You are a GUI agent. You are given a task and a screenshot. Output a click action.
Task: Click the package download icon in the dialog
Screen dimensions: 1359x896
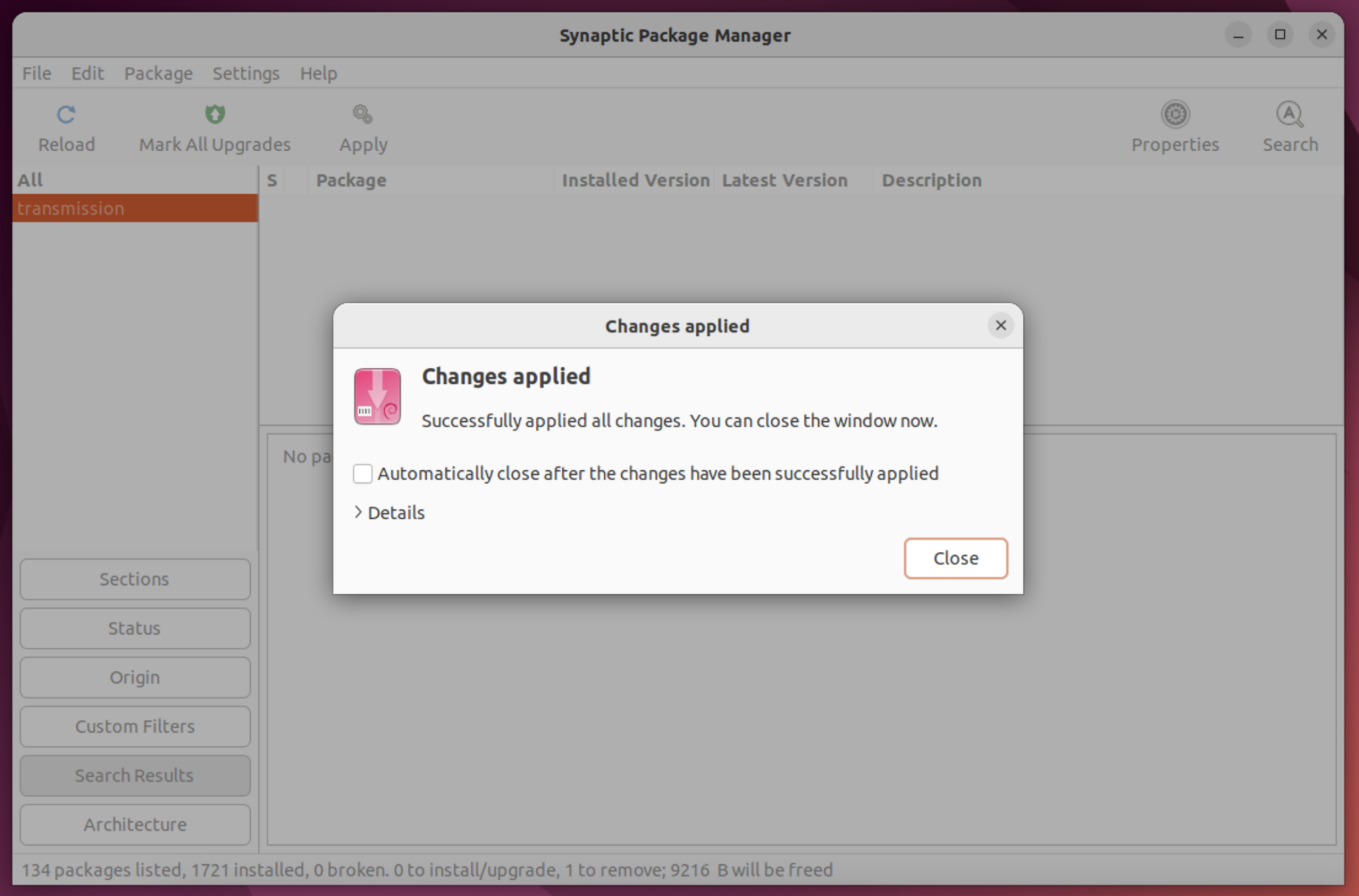[x=377, y=397]
